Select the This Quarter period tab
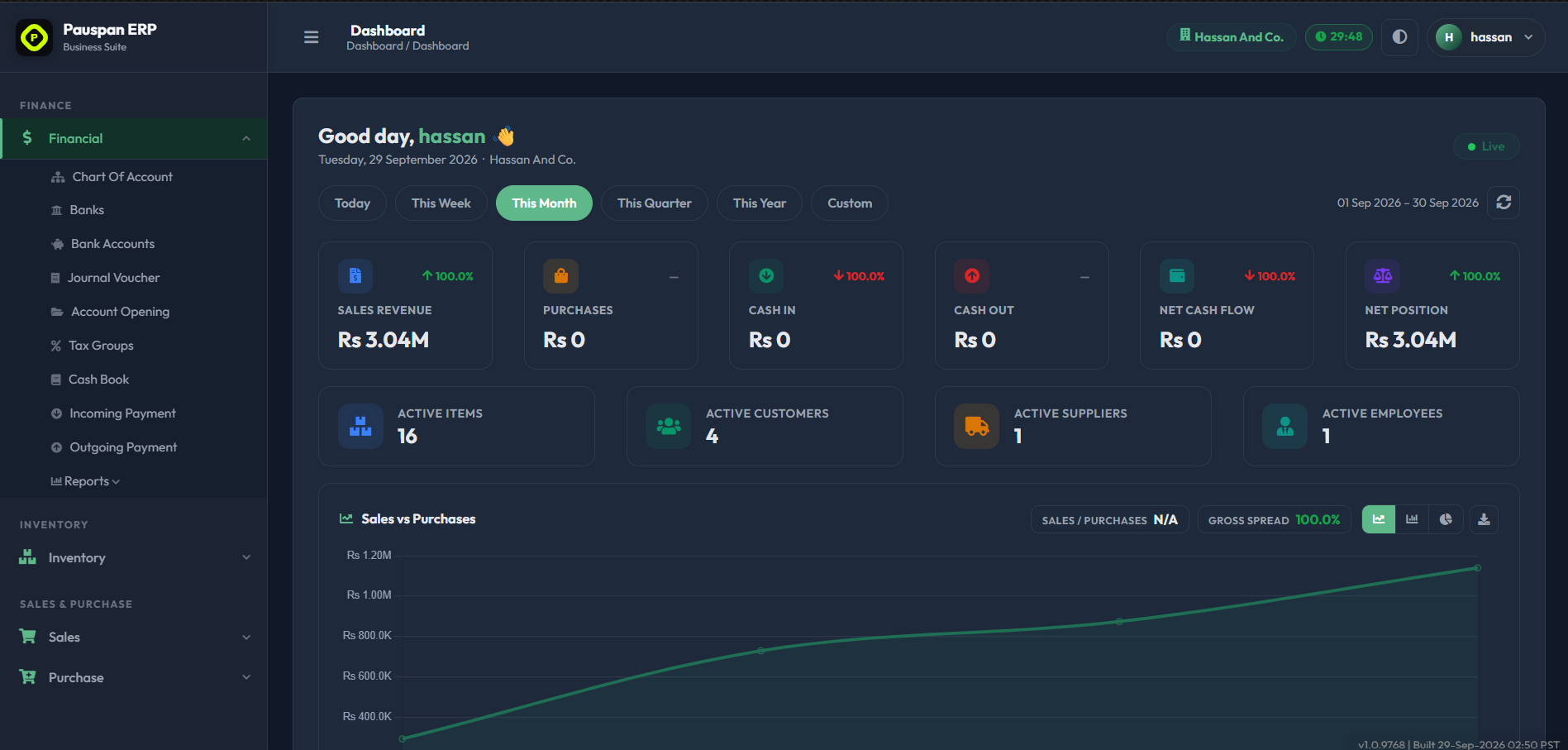Viewport: 1568px width, 750px height. (x=655, y=203)
